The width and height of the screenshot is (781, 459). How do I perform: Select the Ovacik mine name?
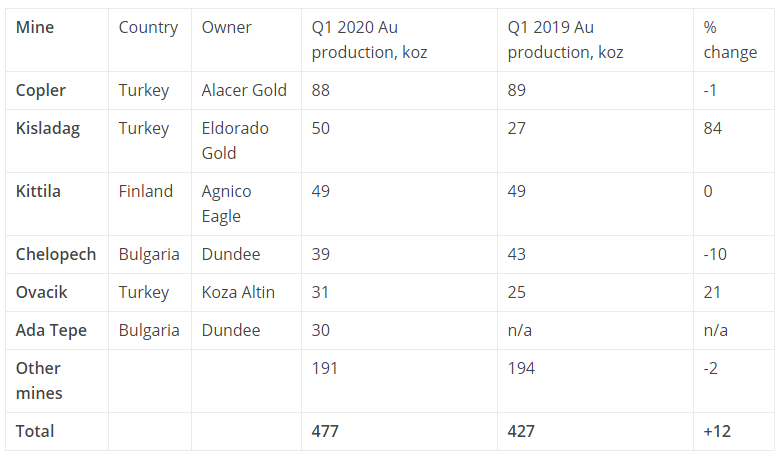(41, 292)
